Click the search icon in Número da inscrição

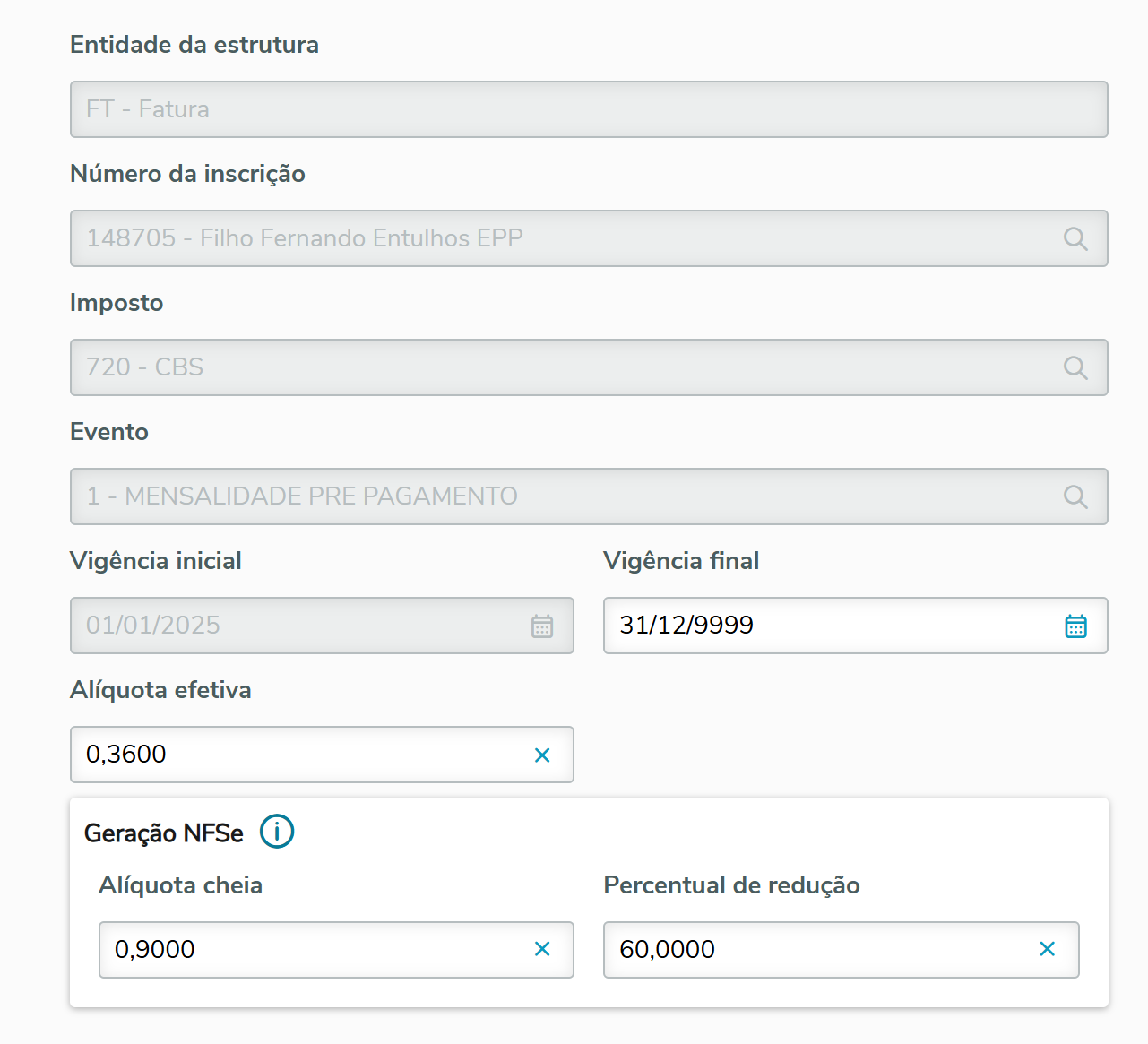pyautogui.click(x=1075, y=238)
